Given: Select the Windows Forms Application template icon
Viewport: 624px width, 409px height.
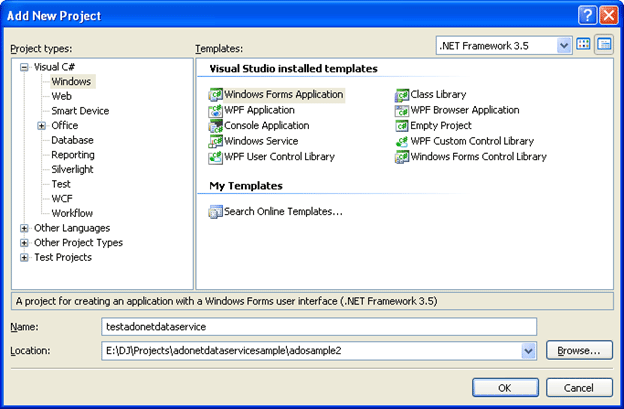Looking at the screenshot, I should (214, 95).
